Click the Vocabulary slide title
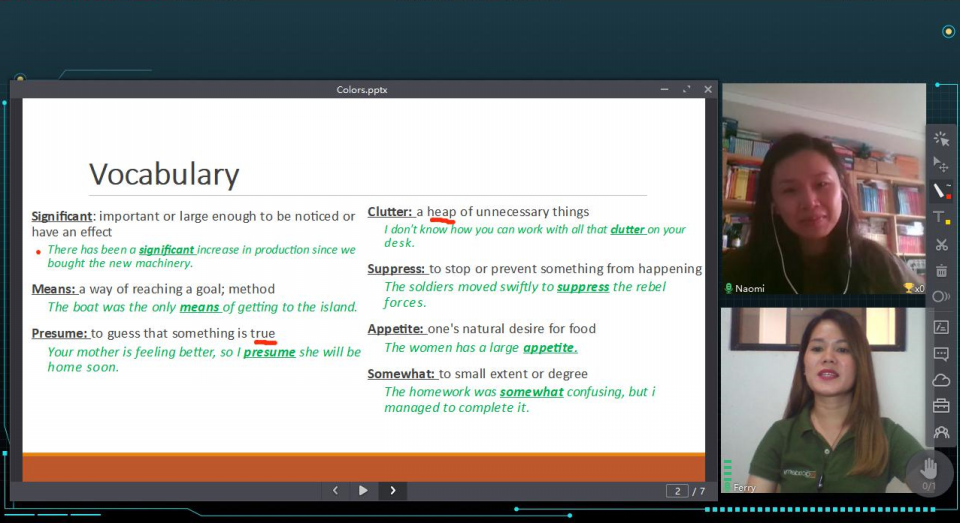Viewport: 960px width, 523px height. pos(164,174)
